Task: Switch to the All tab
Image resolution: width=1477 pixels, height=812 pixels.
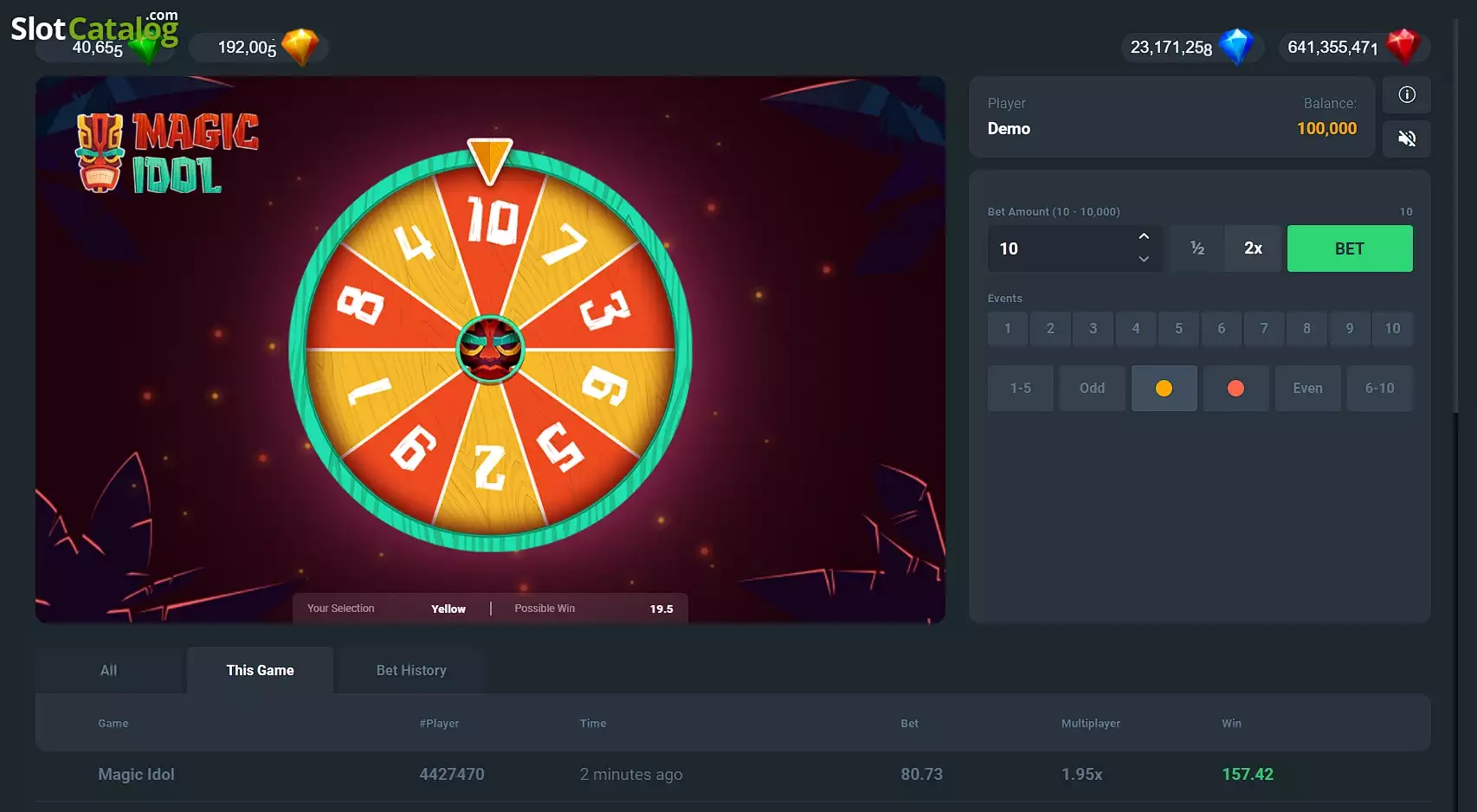Action: pos(109,670)
